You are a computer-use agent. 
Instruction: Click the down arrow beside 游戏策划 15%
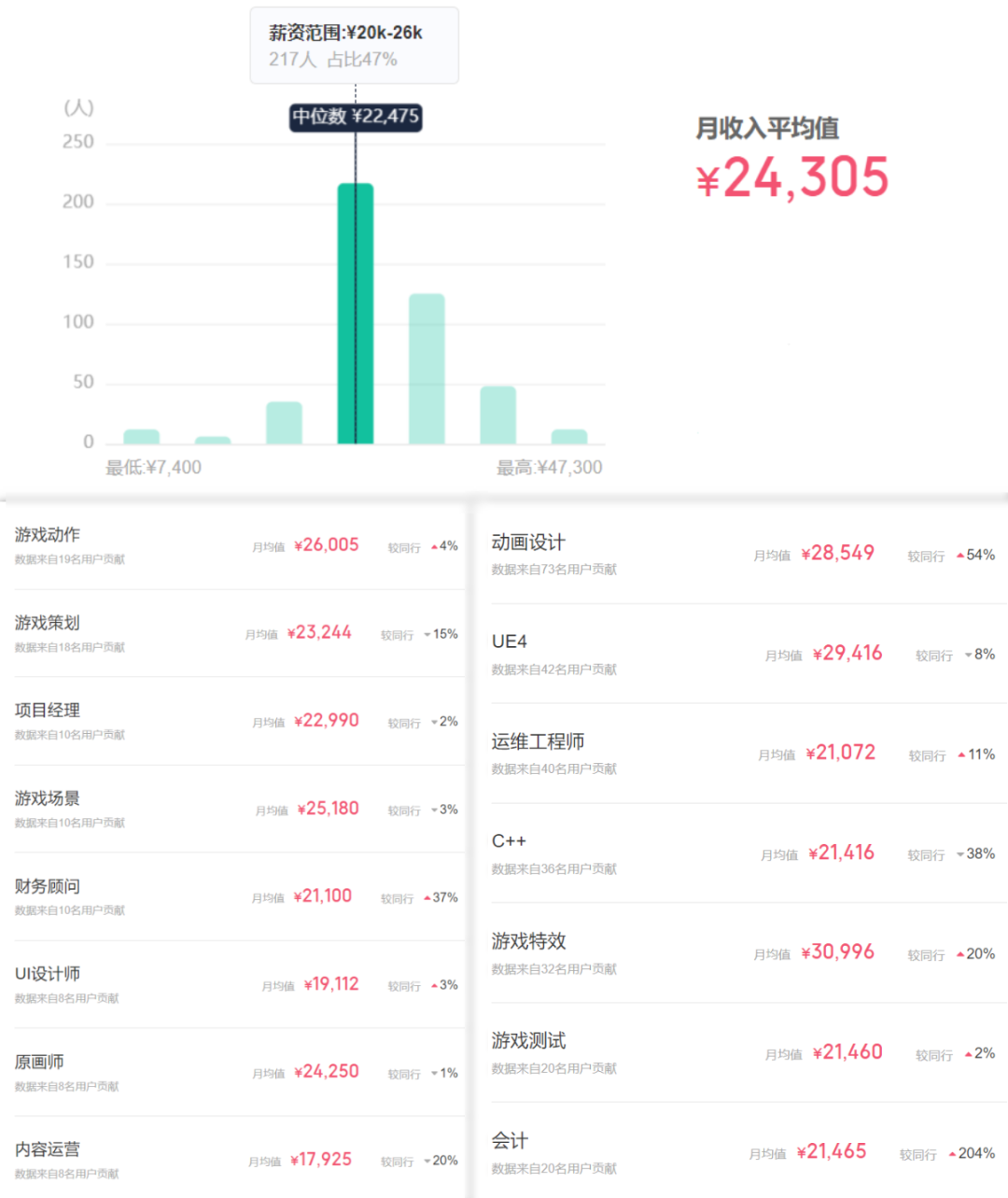[427, 635]
